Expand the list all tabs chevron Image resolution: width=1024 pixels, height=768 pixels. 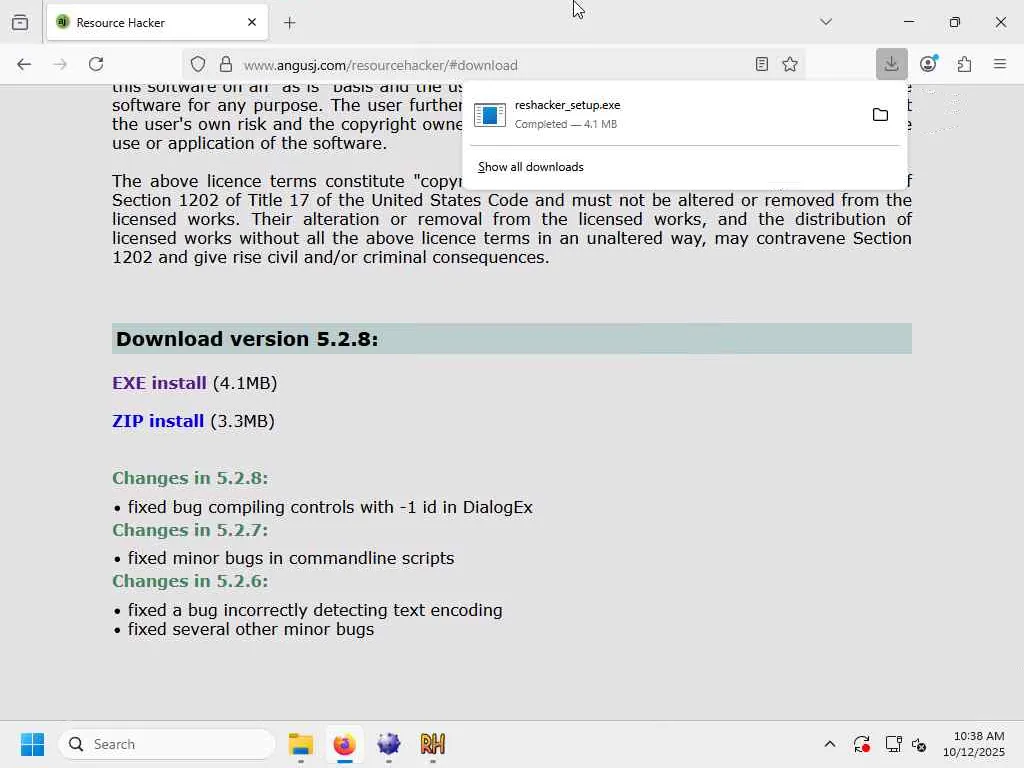(x=826, y=22)
